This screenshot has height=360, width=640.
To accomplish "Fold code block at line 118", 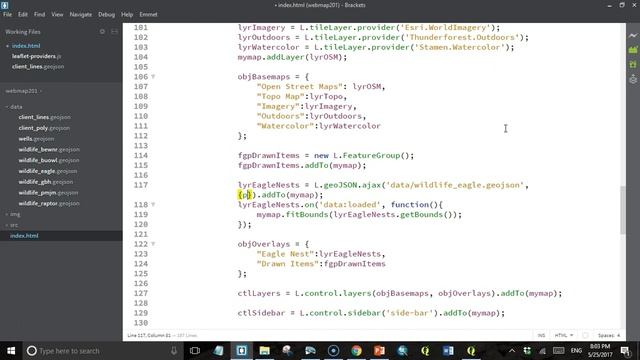I will coord(153,204).
